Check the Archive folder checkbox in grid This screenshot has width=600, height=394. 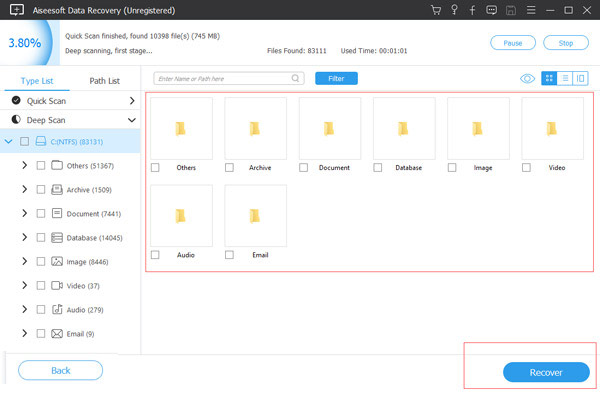[x=229, y=168]
